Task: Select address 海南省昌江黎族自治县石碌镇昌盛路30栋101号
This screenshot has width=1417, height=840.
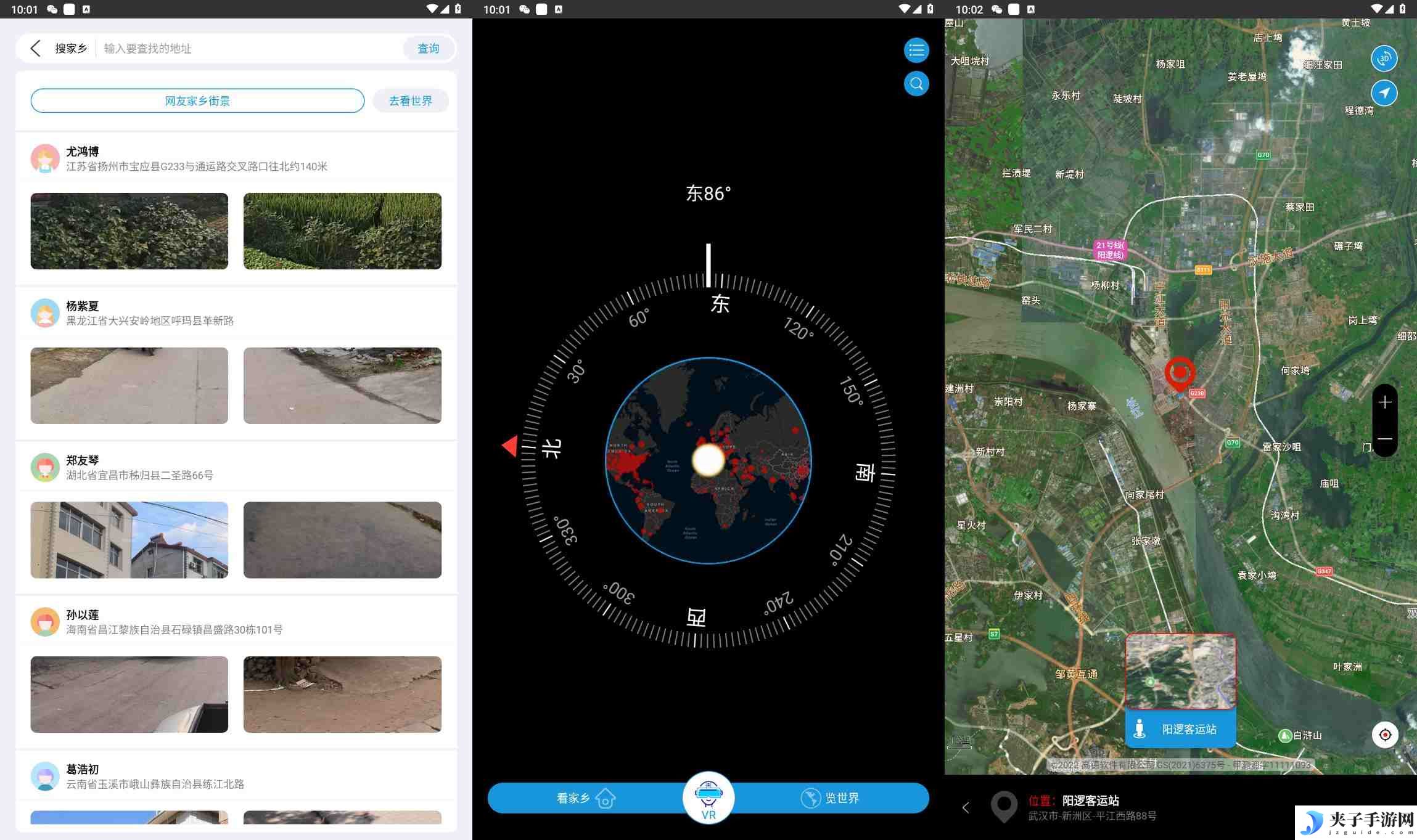Action: pyautogui.click(x=175, y=629)
